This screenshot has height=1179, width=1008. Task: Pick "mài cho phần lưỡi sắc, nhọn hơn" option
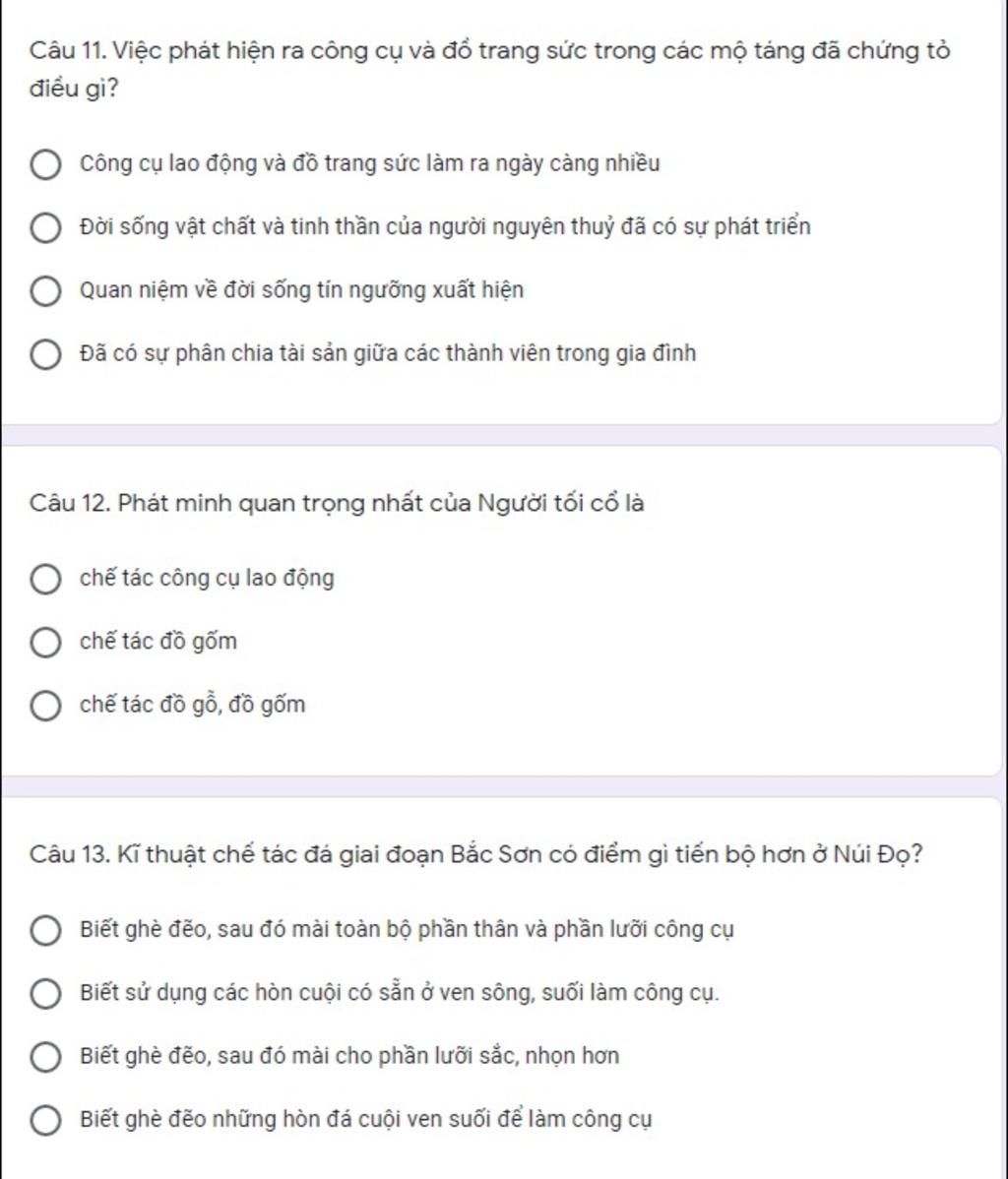(x=45, y=1056)
